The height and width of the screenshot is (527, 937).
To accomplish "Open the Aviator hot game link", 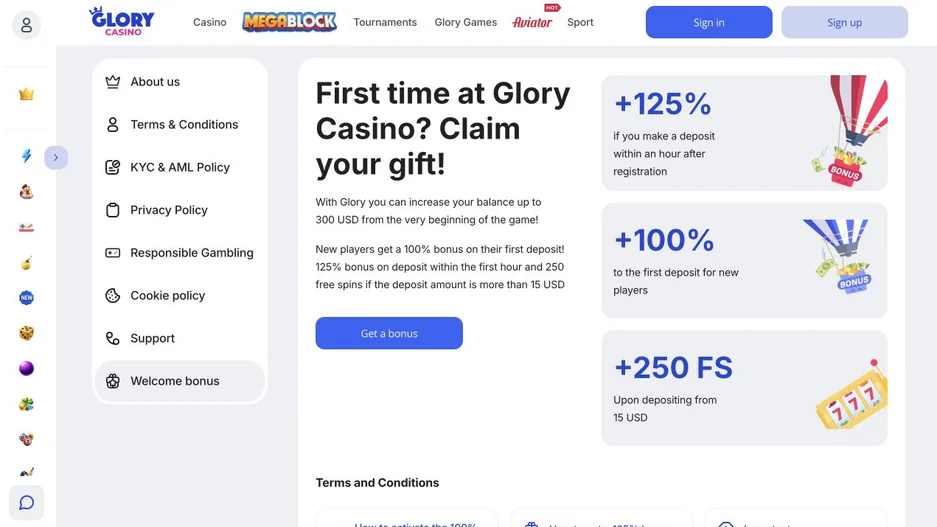I will tap(532, 22).
